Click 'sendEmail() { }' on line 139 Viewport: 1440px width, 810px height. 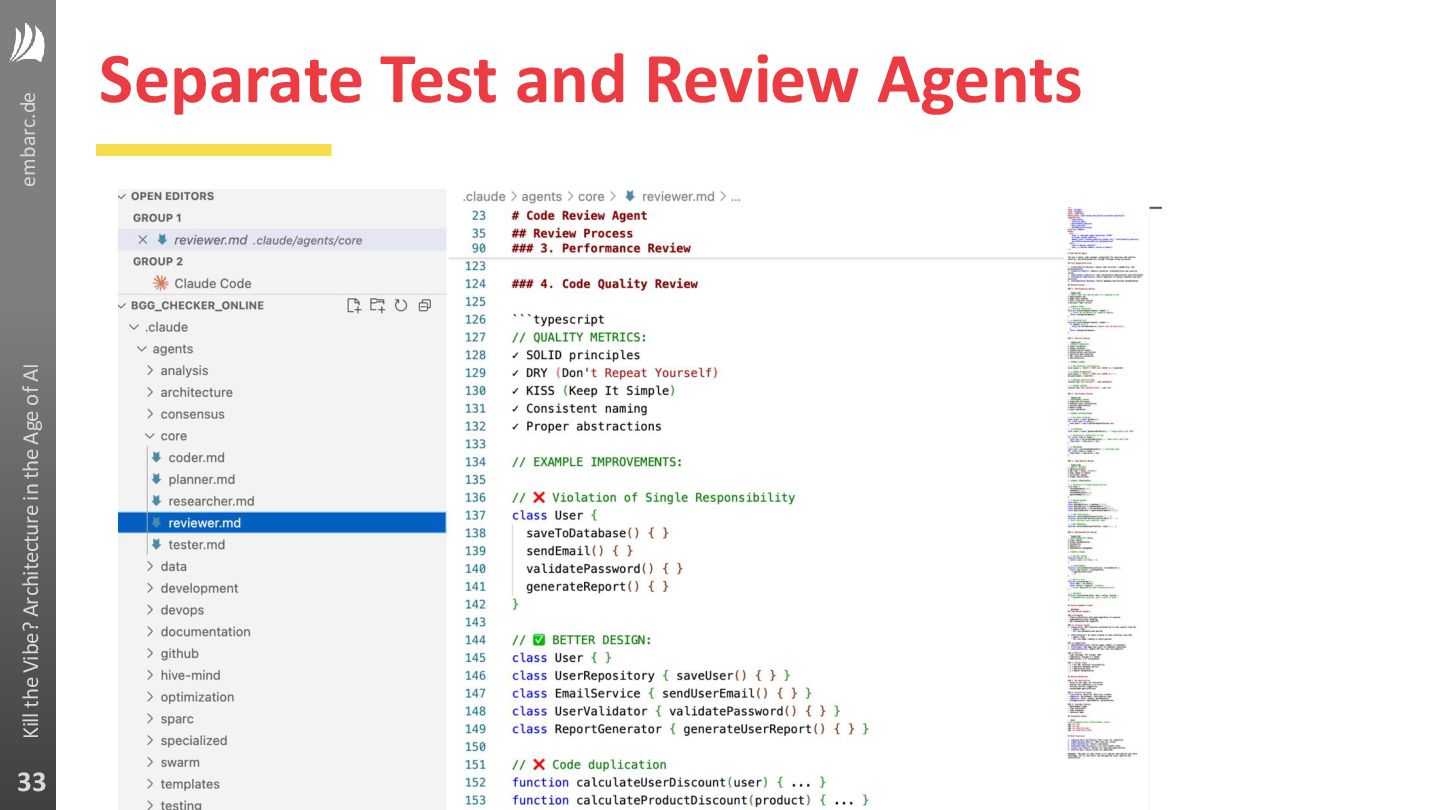pos(579,551)
